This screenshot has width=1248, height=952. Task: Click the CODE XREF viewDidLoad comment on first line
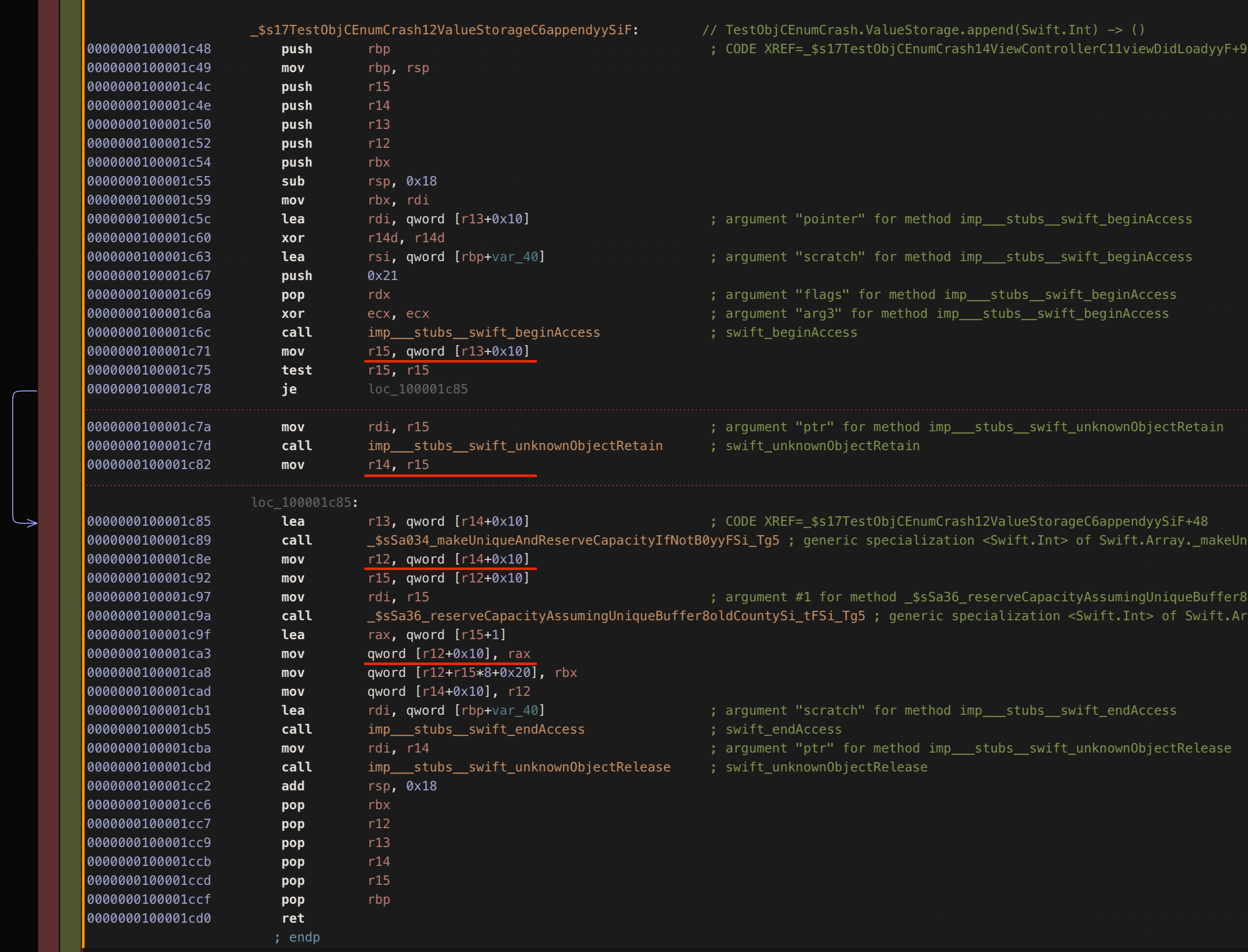click(x=979, y=49)
